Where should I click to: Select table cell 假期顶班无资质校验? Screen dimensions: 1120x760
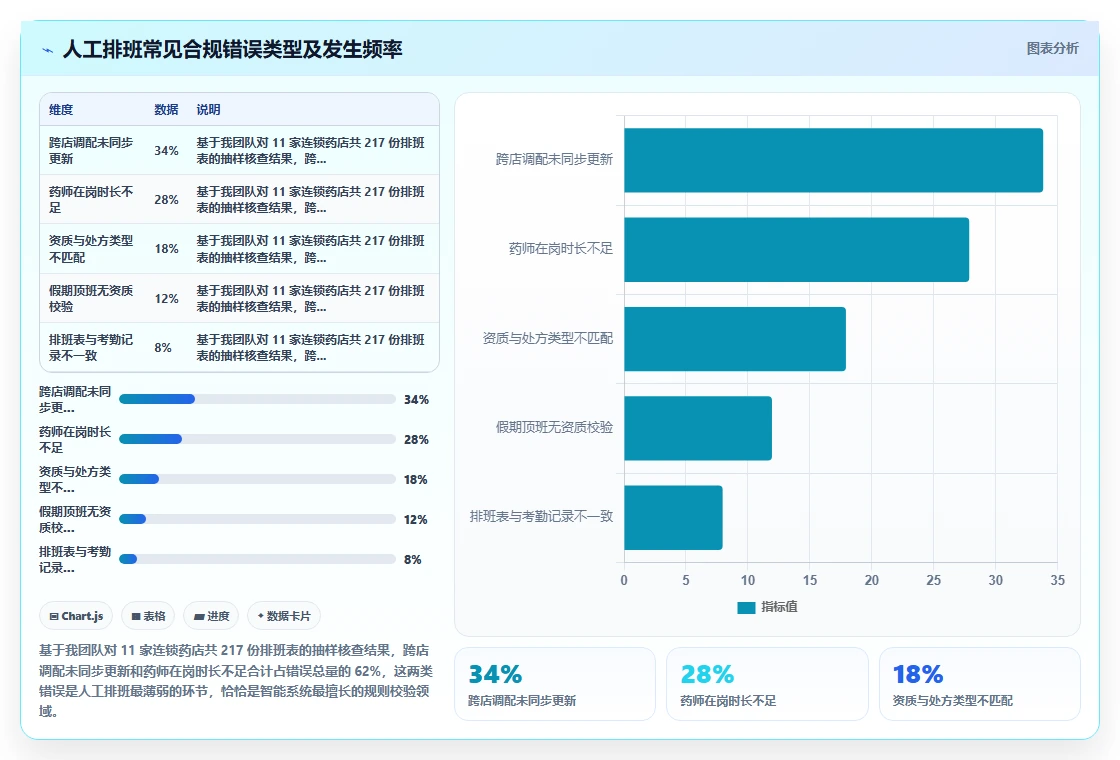[x=91, y=299]
